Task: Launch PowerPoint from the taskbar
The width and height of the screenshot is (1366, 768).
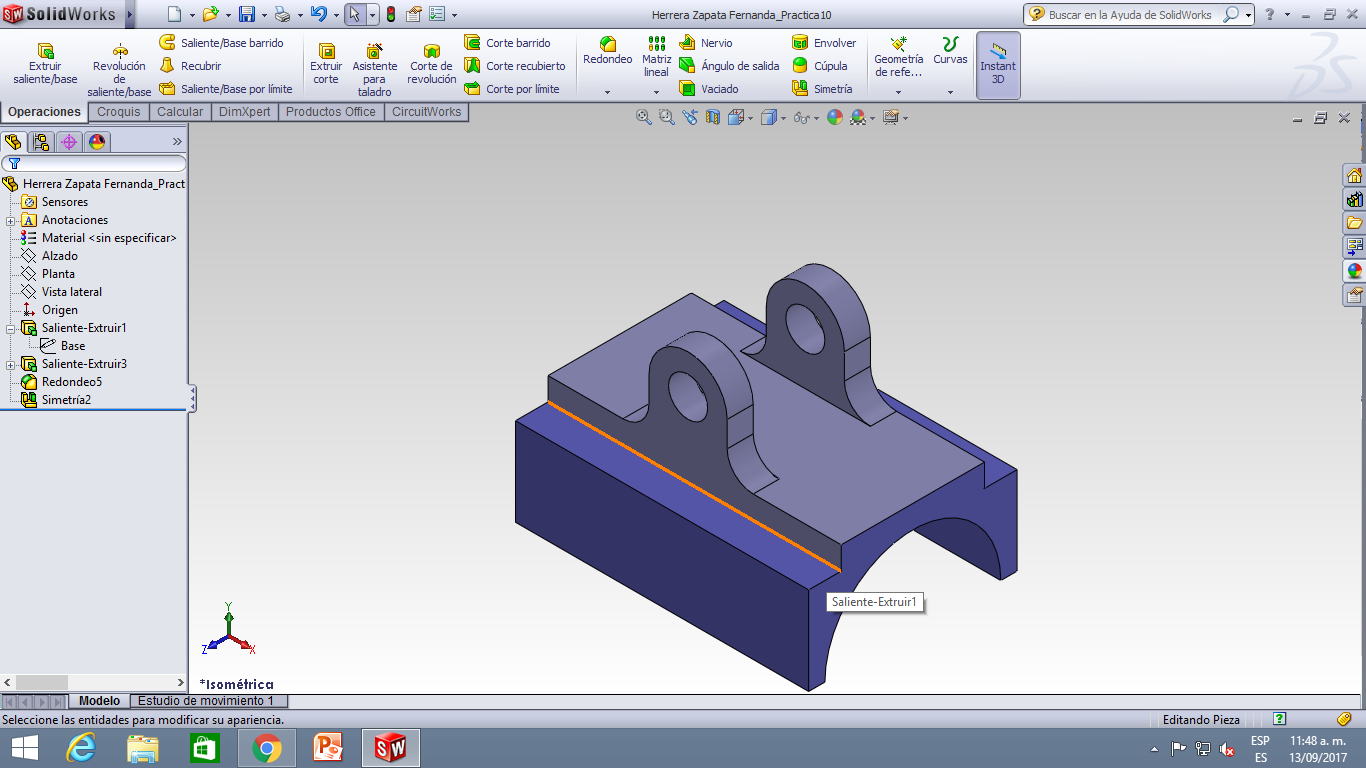Action: coord(328,746)
